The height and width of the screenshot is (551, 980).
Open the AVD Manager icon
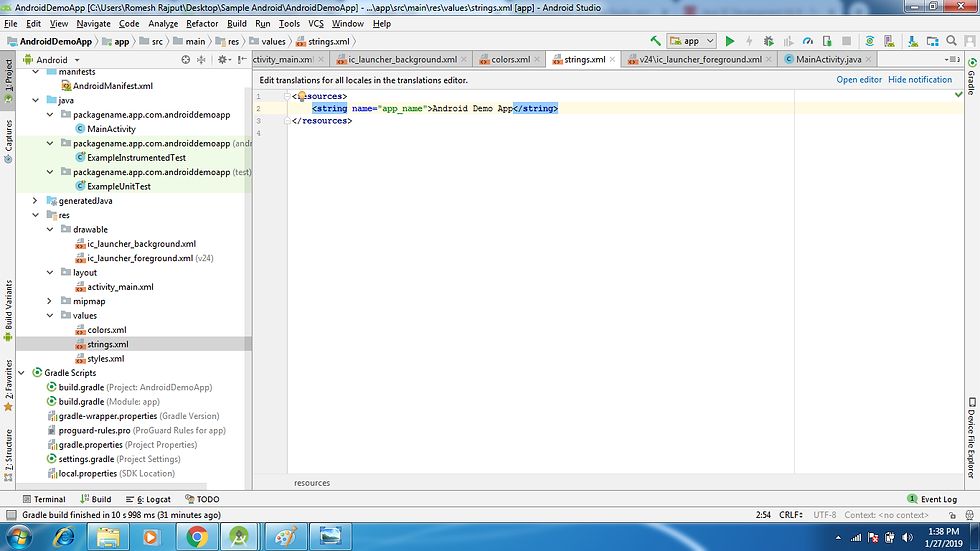889,41
